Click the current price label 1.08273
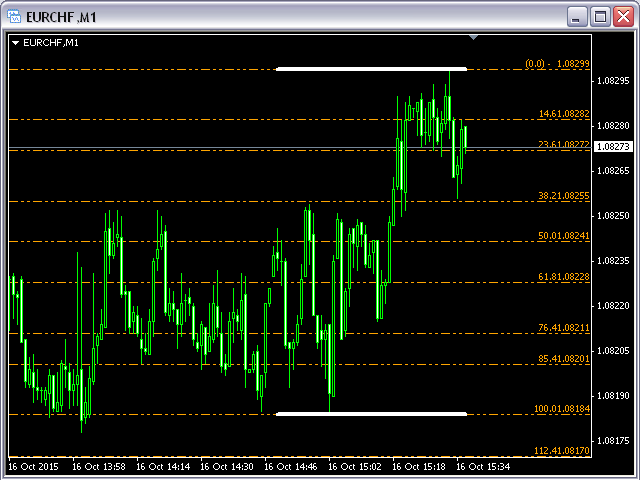Viewport: 640px width, 480px height. [x=611, y=147]
